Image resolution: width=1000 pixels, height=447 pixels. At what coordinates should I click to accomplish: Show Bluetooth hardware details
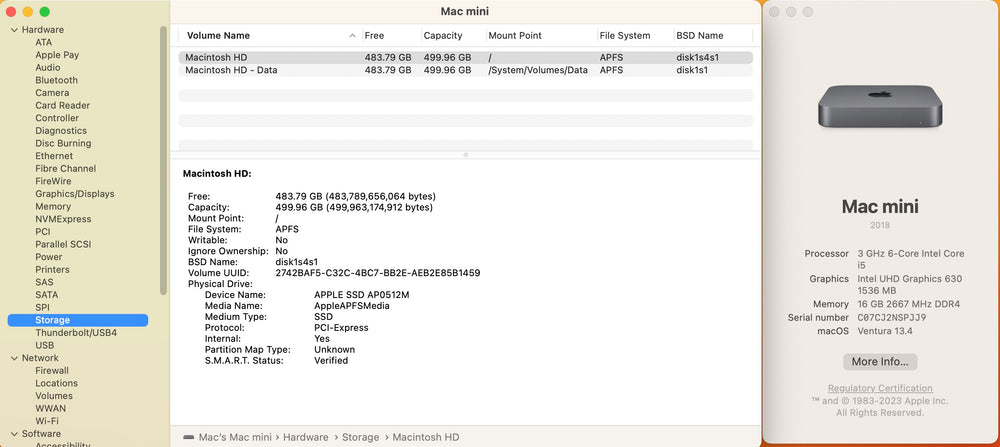[56, 80]
